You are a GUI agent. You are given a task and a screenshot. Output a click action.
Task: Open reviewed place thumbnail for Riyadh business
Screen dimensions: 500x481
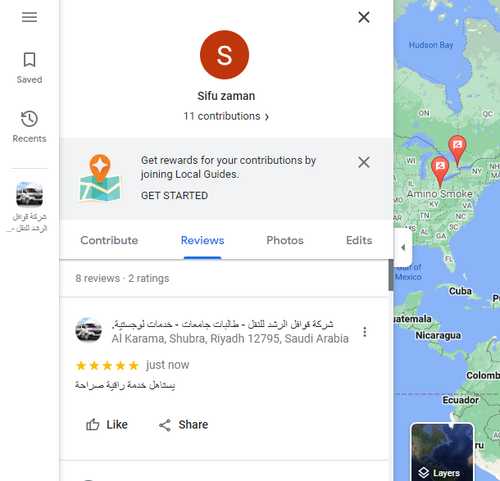coord(88,330)
